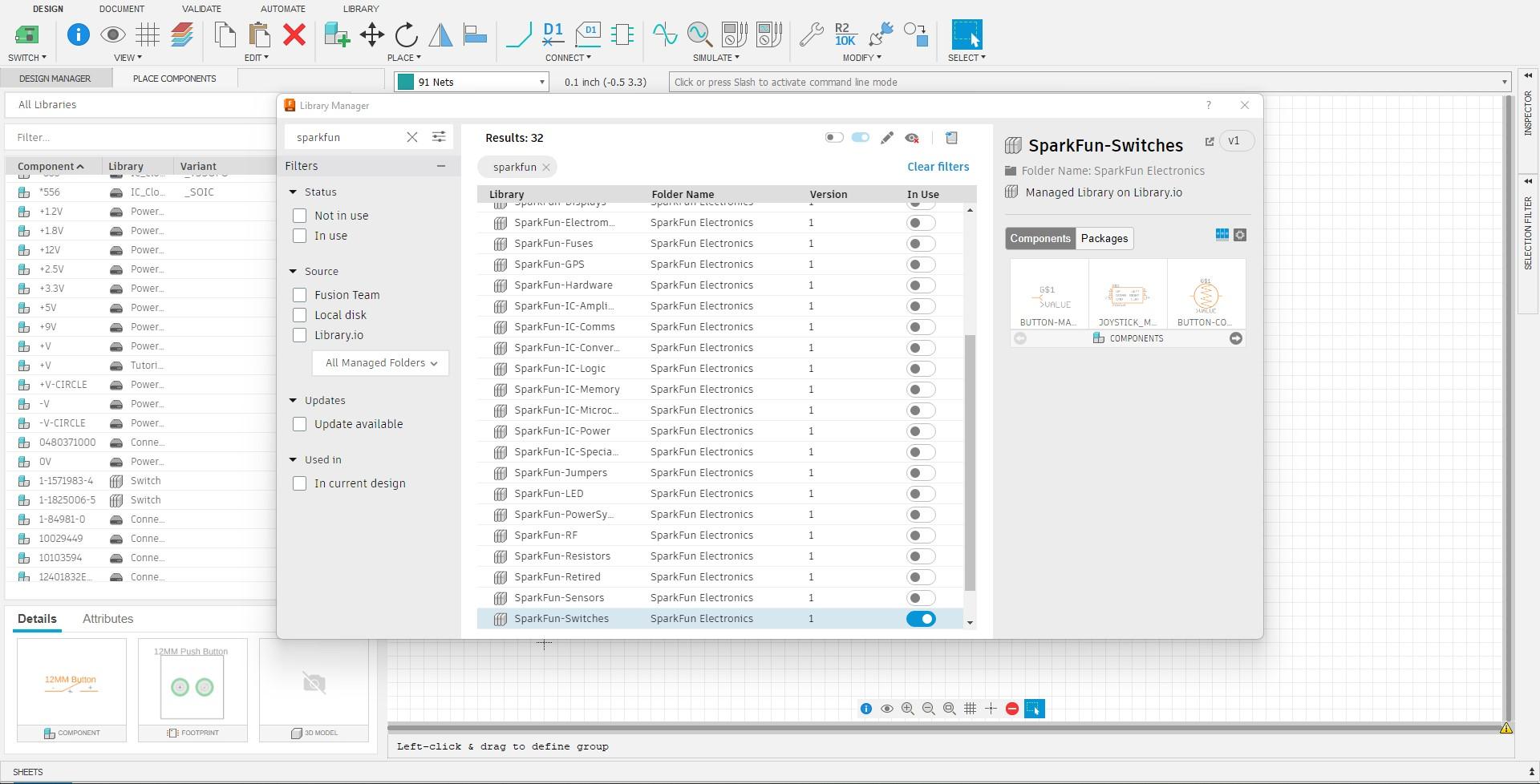Select the Rotate tool icon
This screenshot has width=1540, height=784.
coord(407,34)
